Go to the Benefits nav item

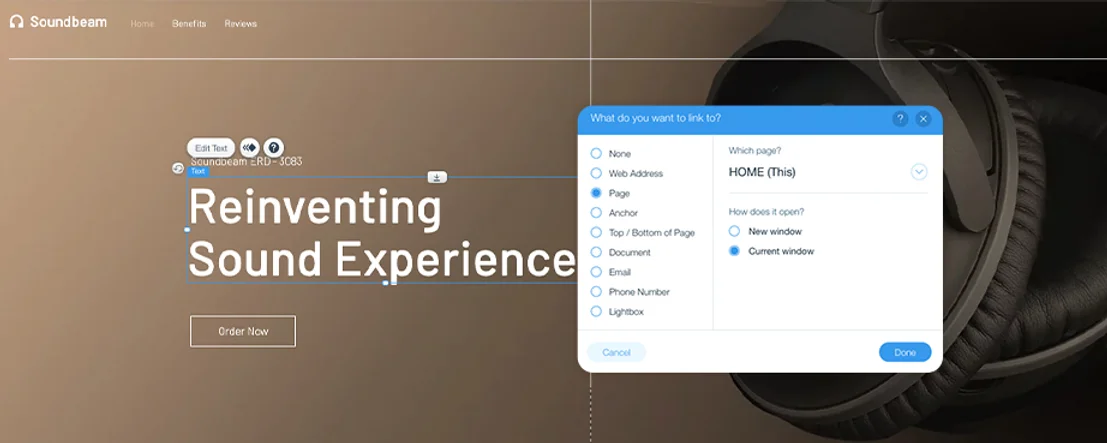[x=189, y=23]
